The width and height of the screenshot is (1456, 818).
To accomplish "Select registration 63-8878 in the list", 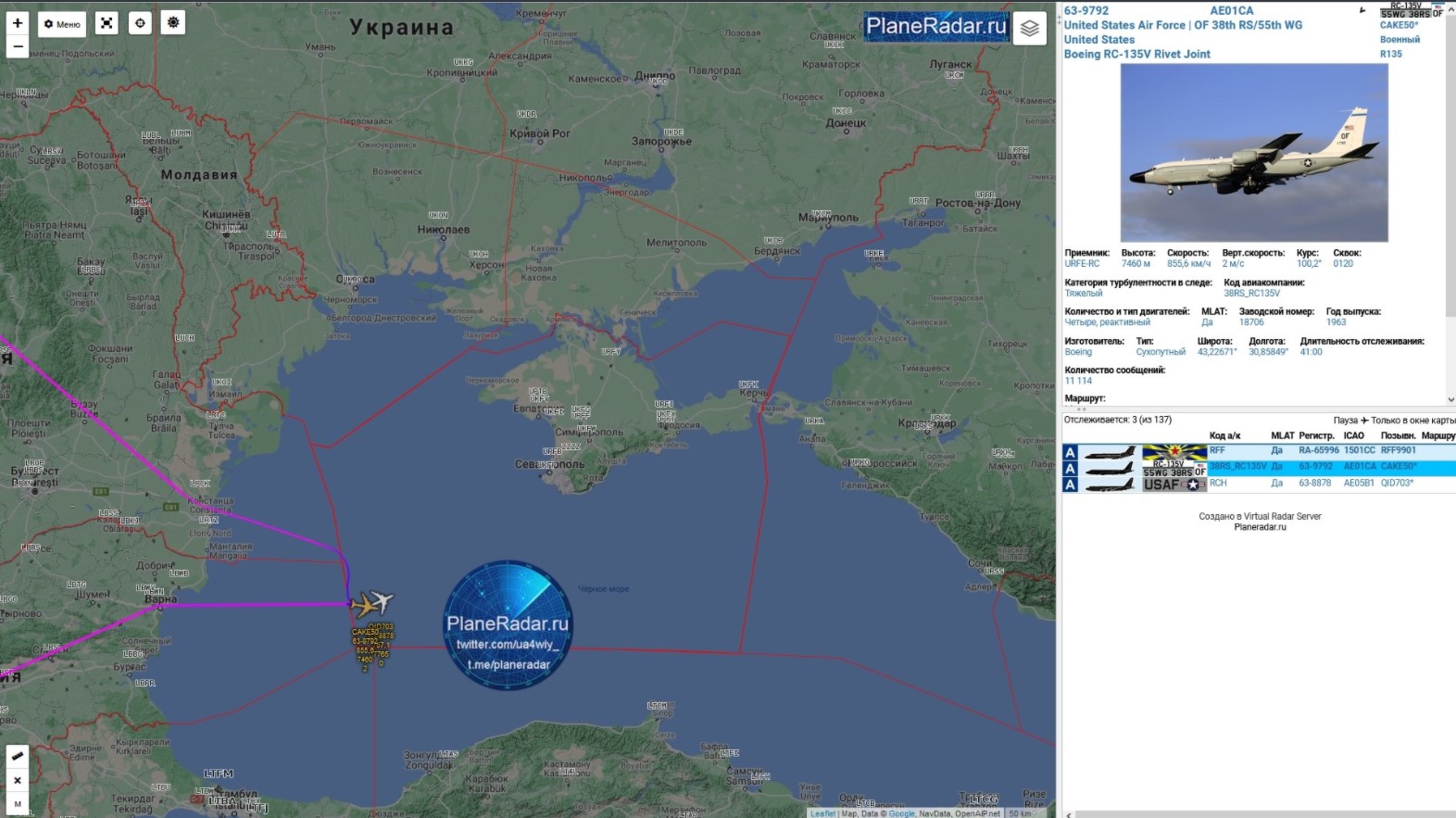I will click(x=1315, y=483).
